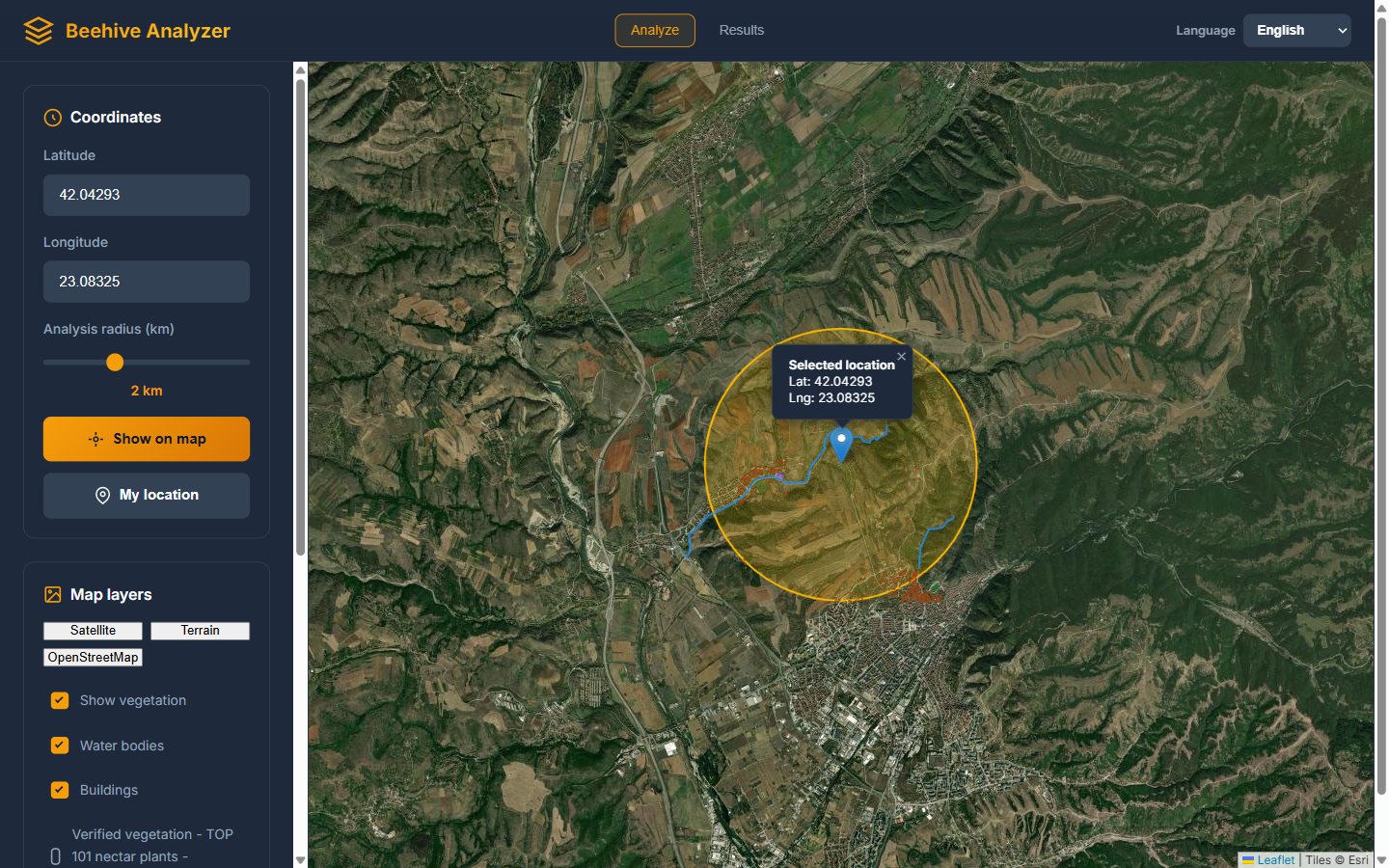Select the OpenStreetMap layer

pyautogui.click(x=93, y=658)
